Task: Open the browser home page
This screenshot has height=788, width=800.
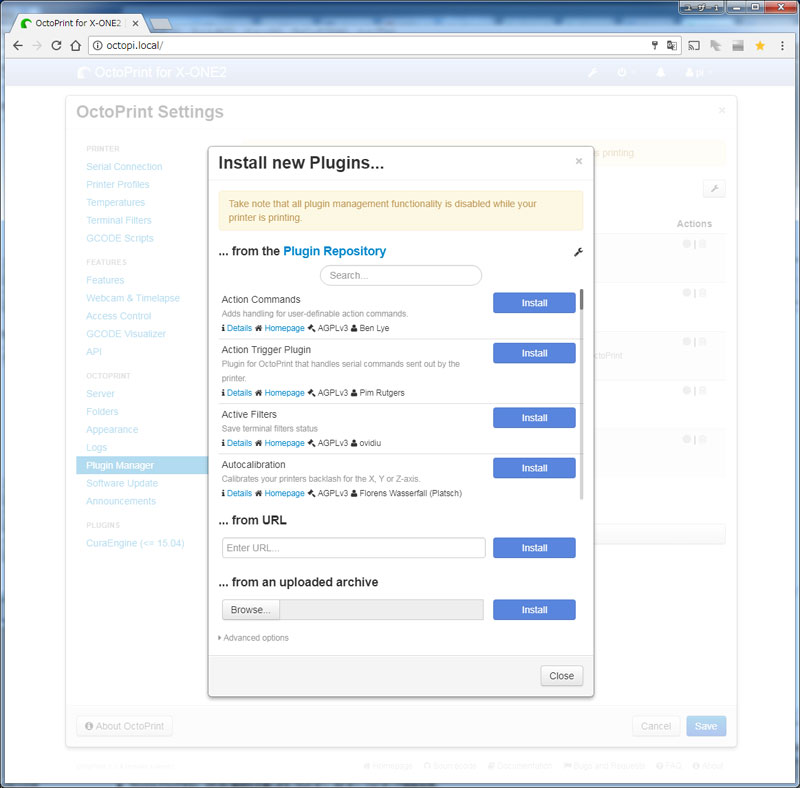Action: (76, 45)
